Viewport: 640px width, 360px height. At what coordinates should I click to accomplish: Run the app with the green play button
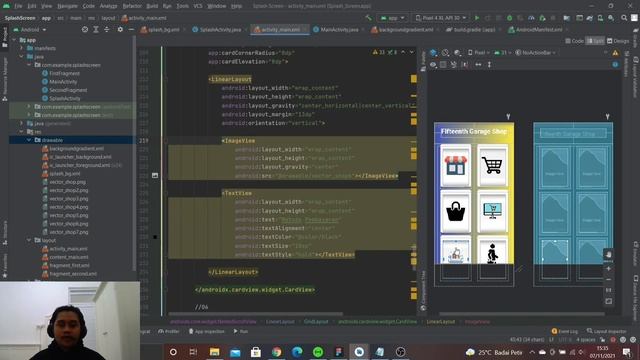tap(477, 18)
